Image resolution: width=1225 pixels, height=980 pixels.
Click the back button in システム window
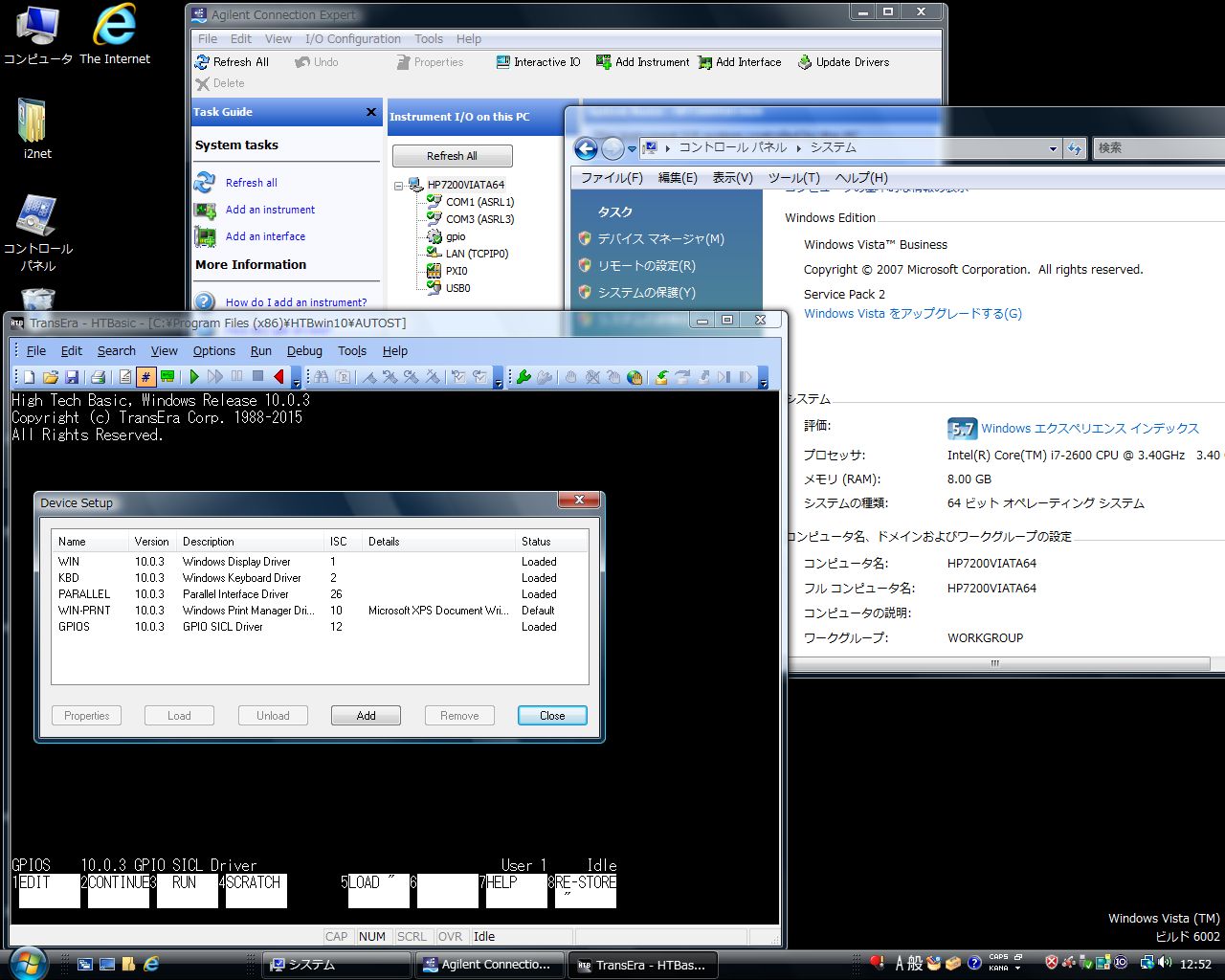586,148
